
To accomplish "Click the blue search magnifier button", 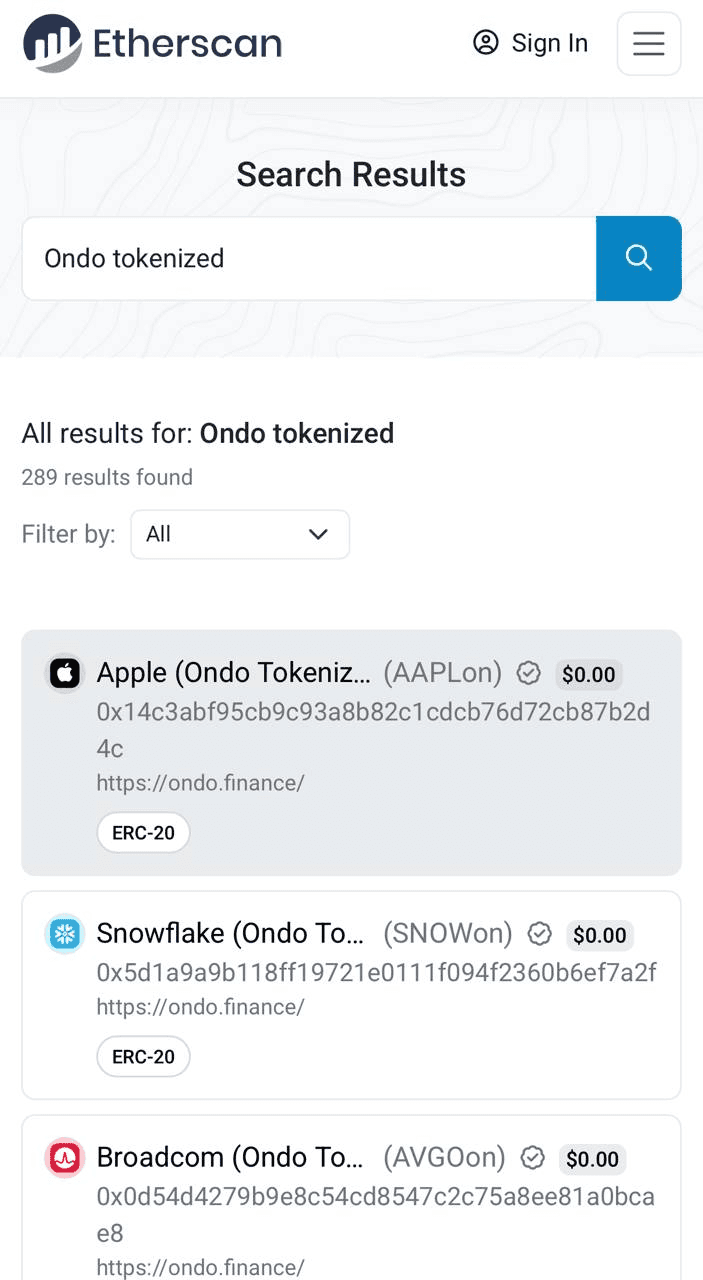I will click(x=639, y=258).
